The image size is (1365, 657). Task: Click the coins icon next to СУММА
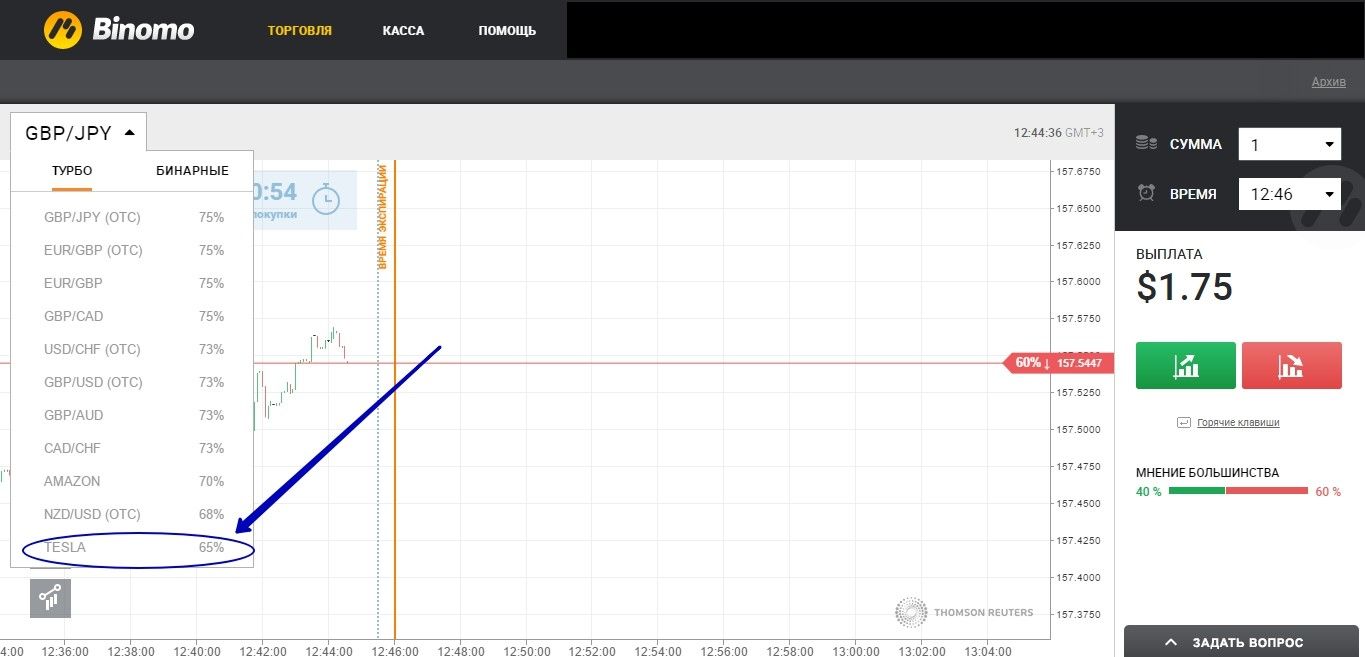pyautogui.click(x=1146, y=144)
